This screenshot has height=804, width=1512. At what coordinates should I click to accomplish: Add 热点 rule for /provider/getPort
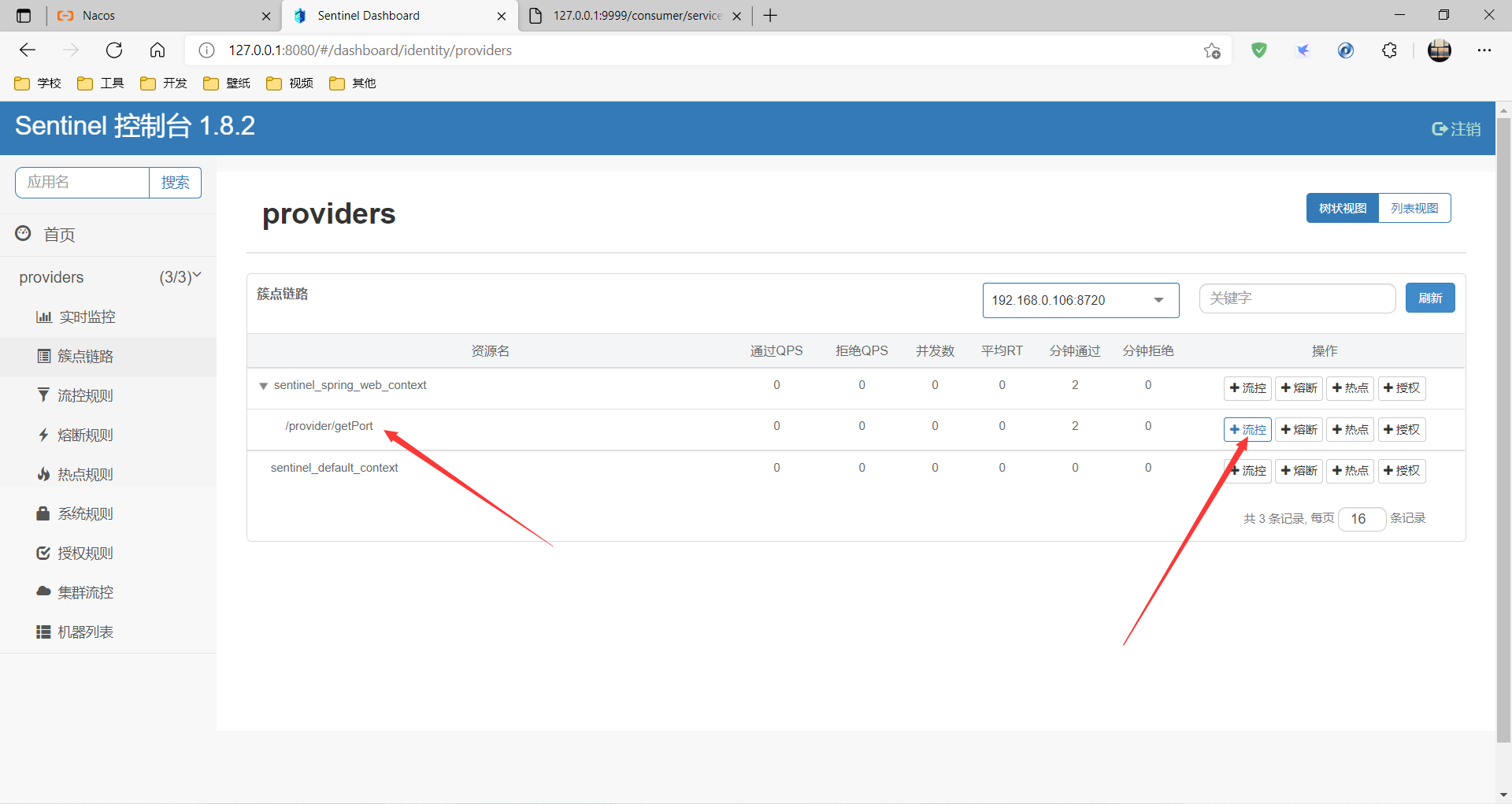[1350, 430]
